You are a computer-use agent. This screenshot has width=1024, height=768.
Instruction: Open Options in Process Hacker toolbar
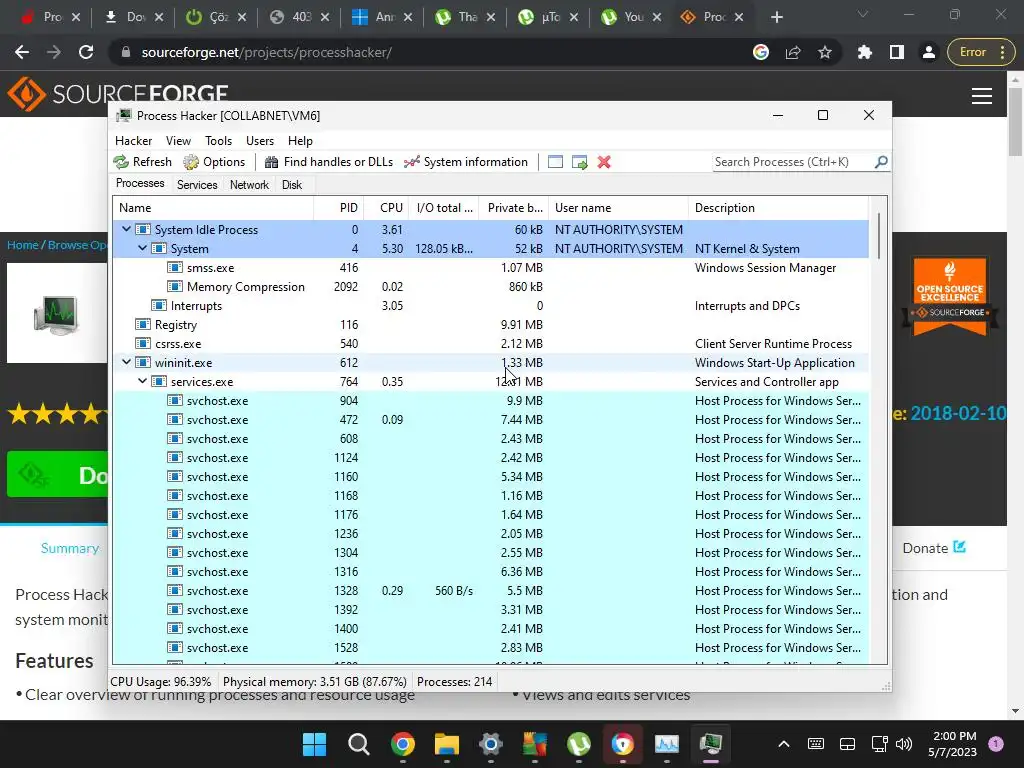click(x=214, y=162)
